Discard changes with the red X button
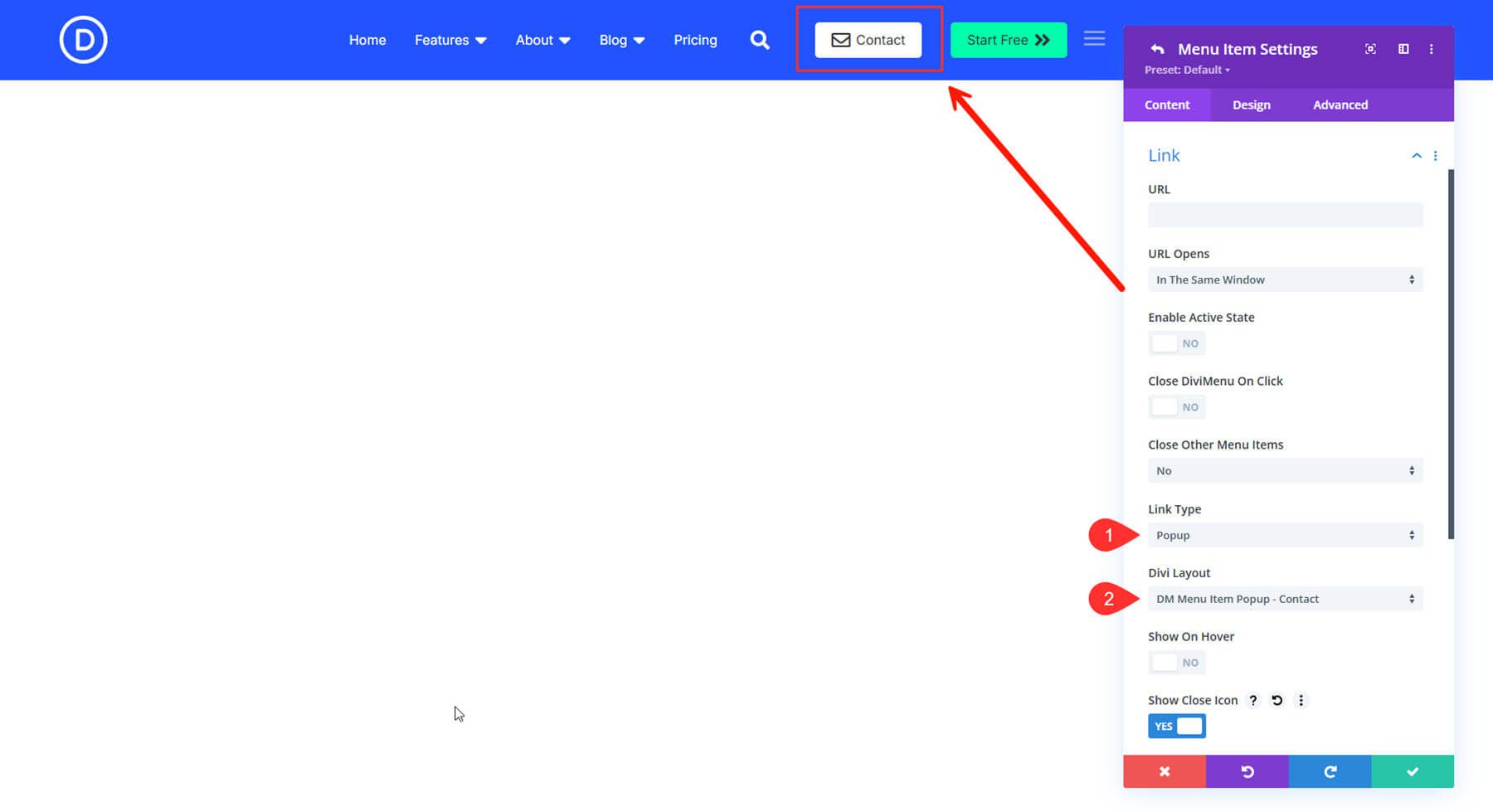 pos(1165,771)
